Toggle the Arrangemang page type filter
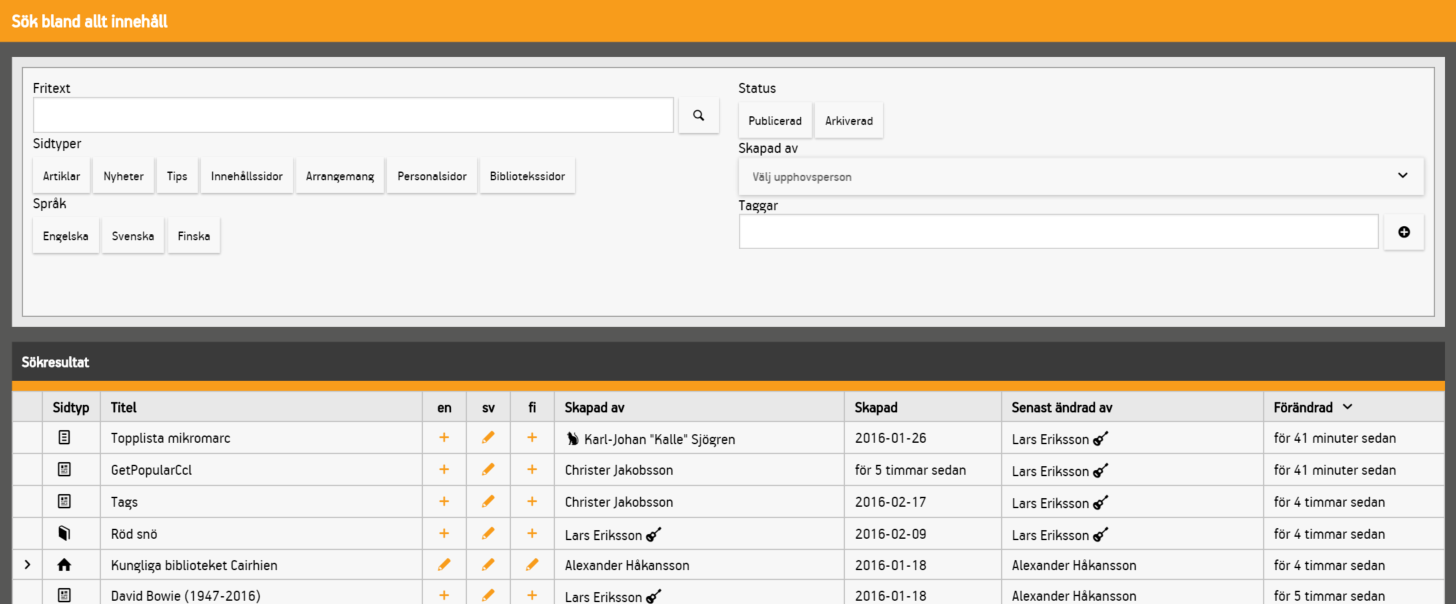 (340, 176)
